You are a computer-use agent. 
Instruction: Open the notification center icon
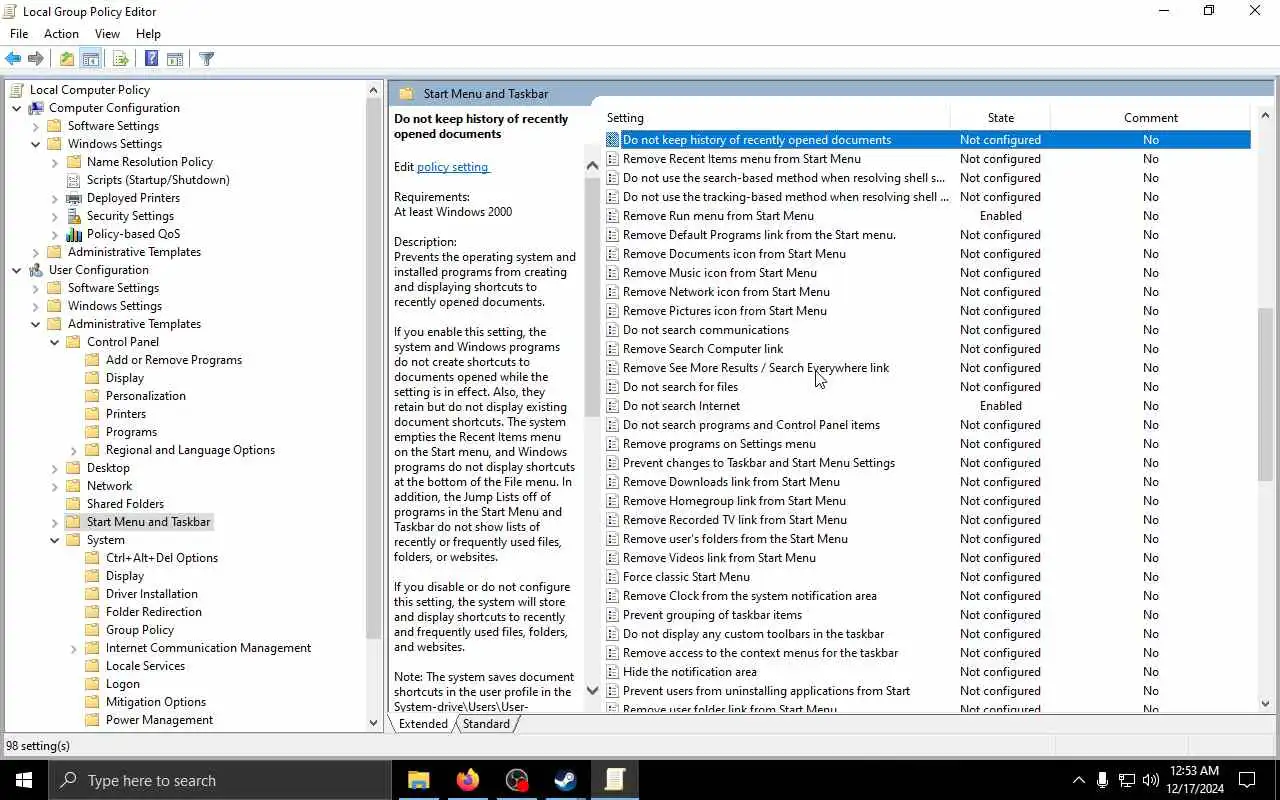(1247, 780)
